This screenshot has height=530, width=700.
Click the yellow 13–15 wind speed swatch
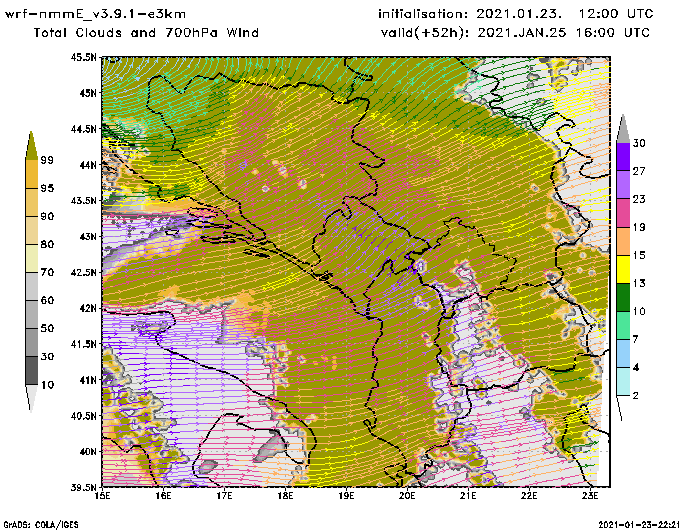pos(623,269)
